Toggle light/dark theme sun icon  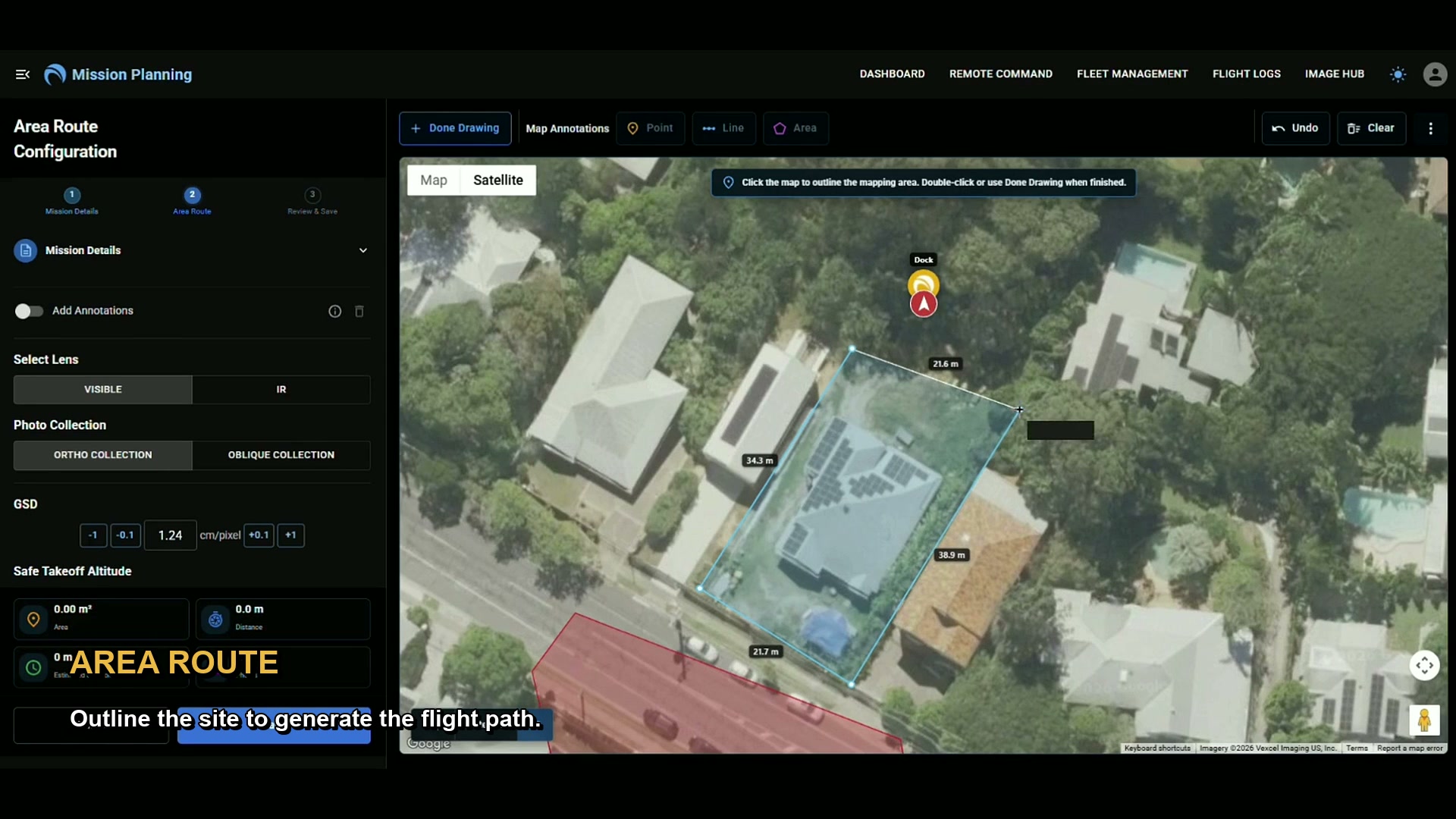click(x=1398, y=74)
